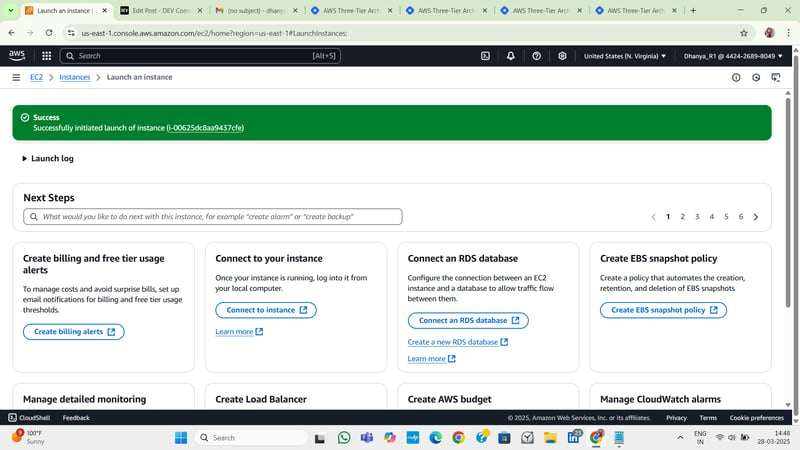Open the recent history clock icon

(756, 78)
